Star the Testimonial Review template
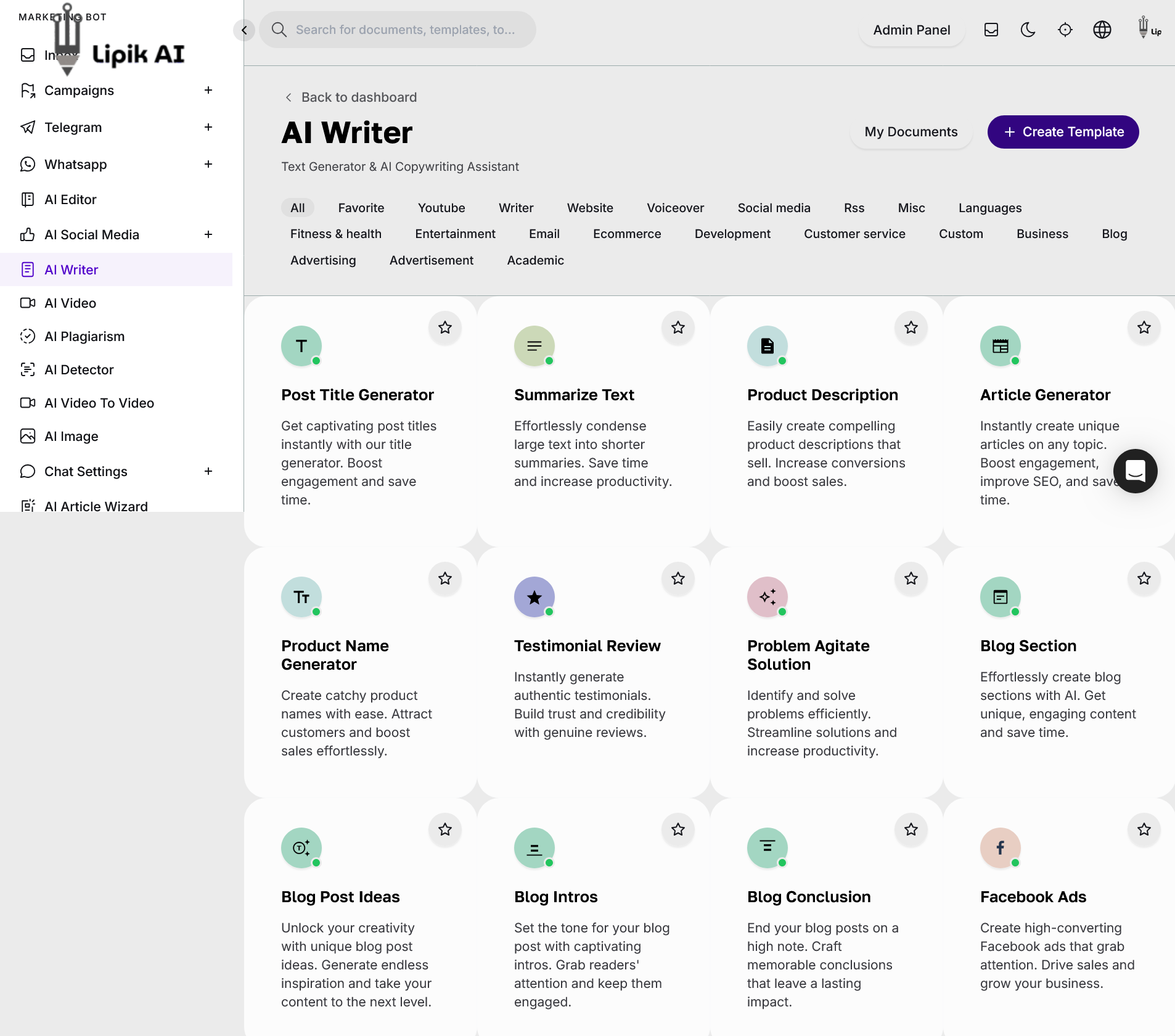The image size is (1175, 1036). [678, 578]
